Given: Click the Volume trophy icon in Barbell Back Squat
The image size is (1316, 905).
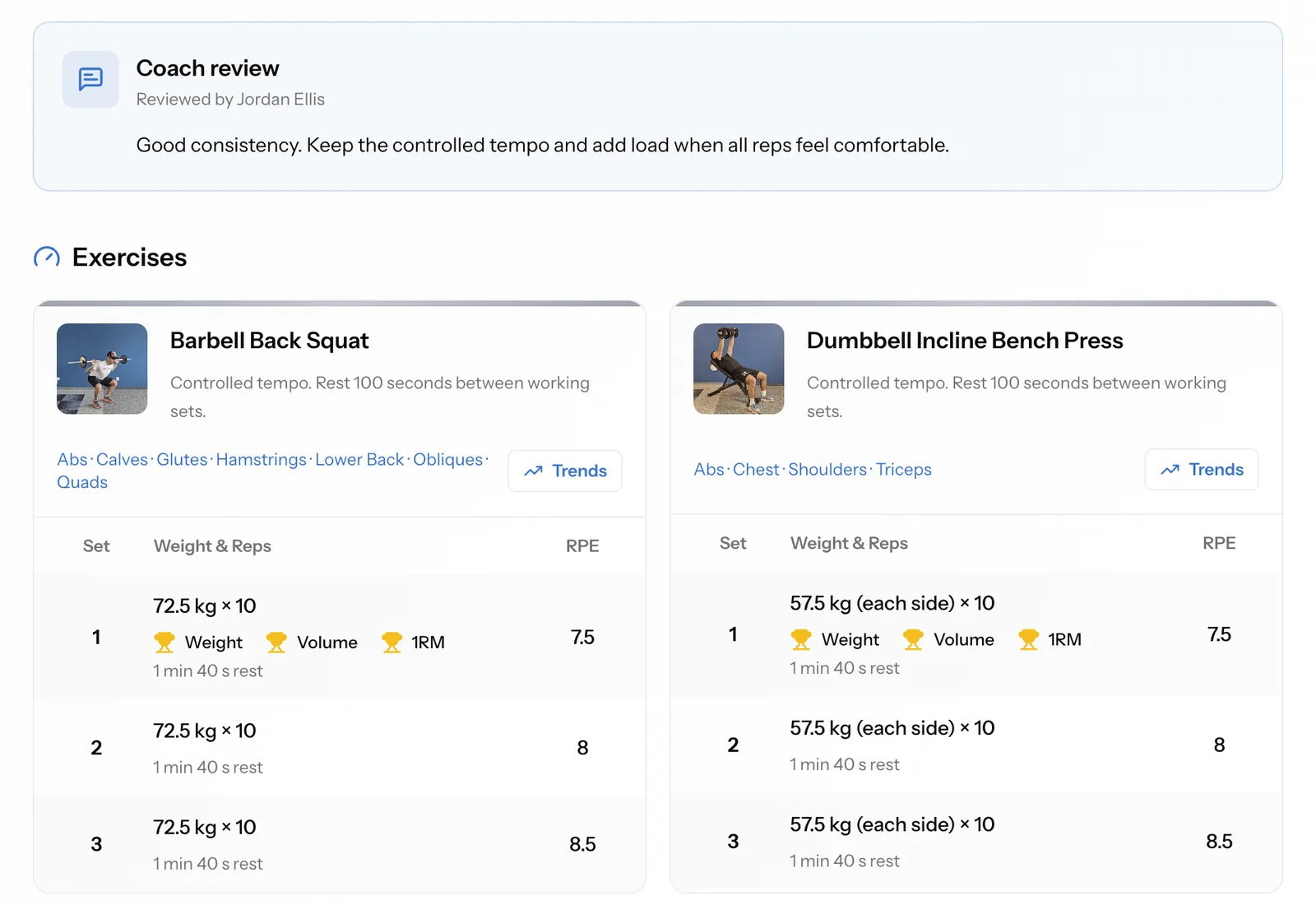Looking at the screenshot, I should pos(276,642).
